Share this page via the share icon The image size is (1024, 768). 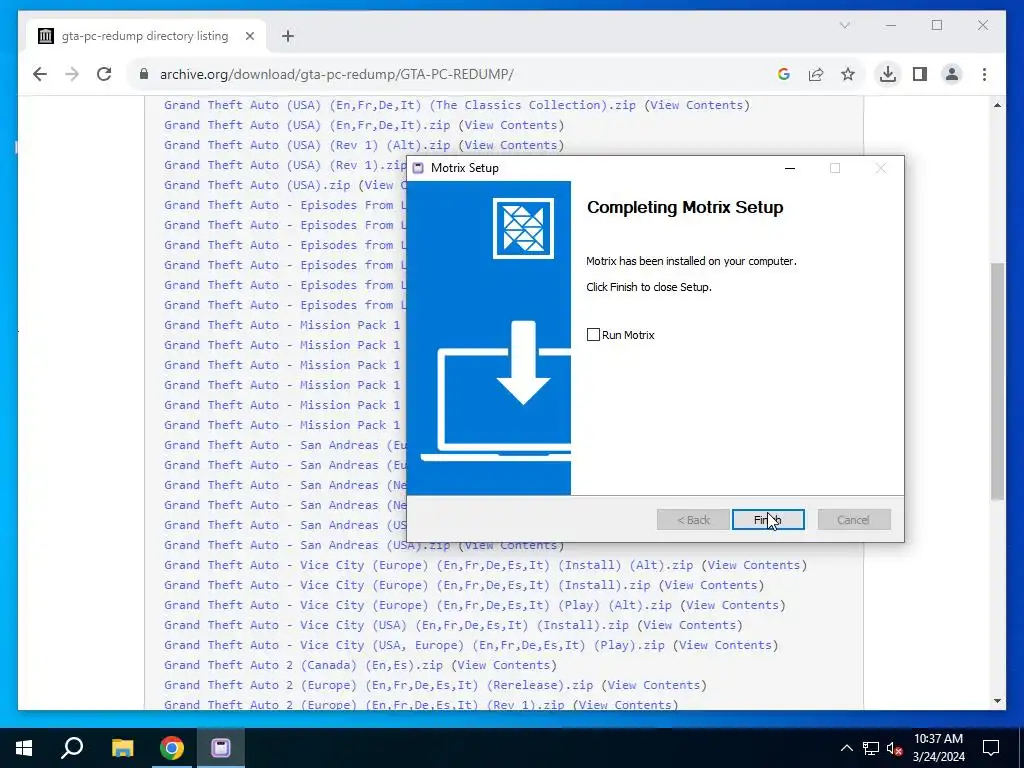[x=816, y=74]
